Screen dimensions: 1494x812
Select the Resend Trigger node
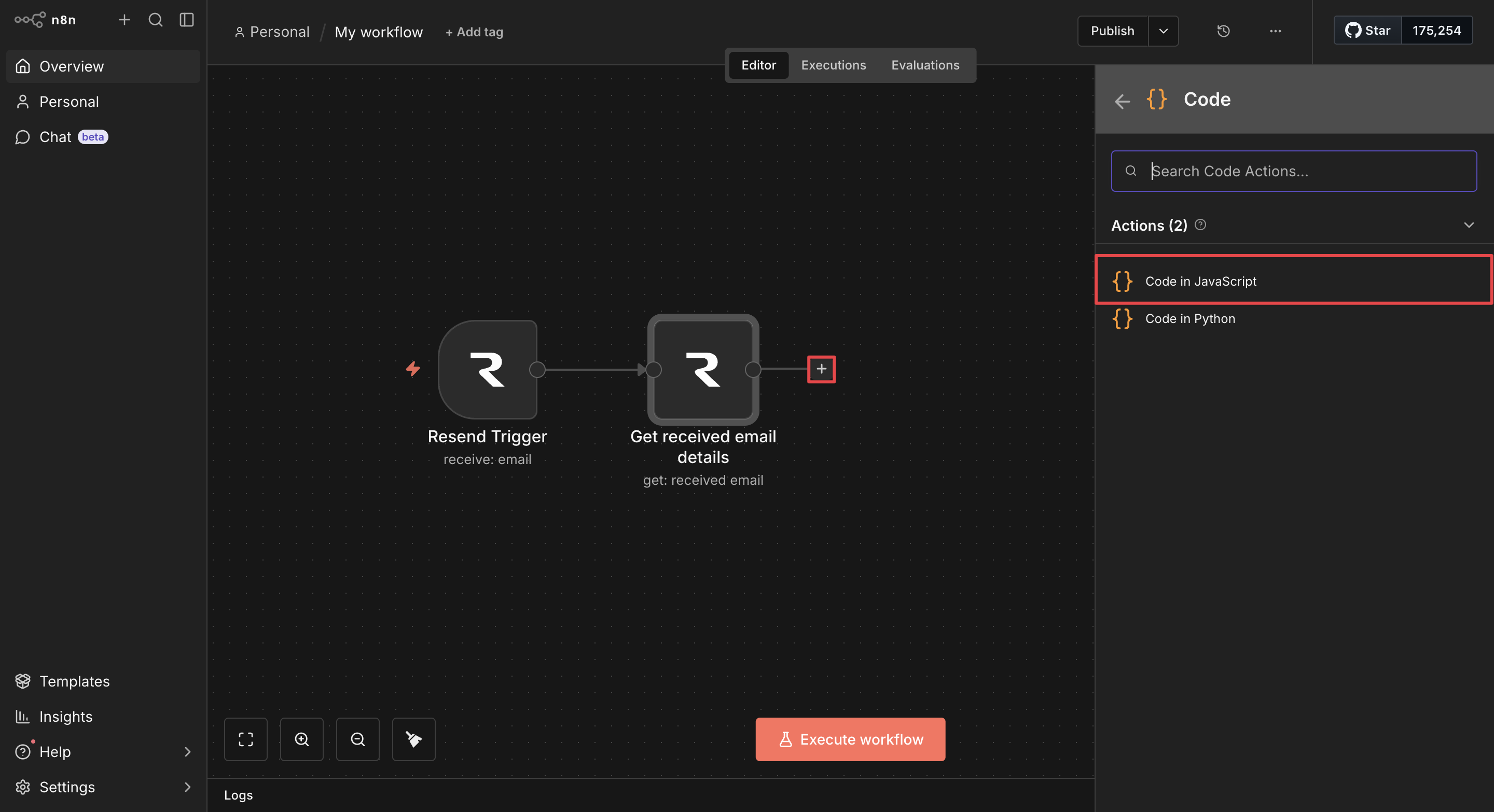click(x=487, y=369)
